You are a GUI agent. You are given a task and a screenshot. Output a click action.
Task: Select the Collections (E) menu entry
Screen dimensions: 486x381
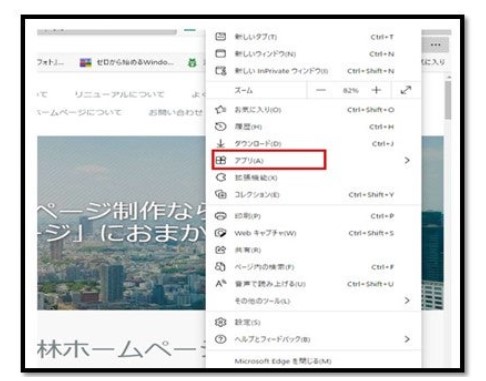[x=313, y=194]
